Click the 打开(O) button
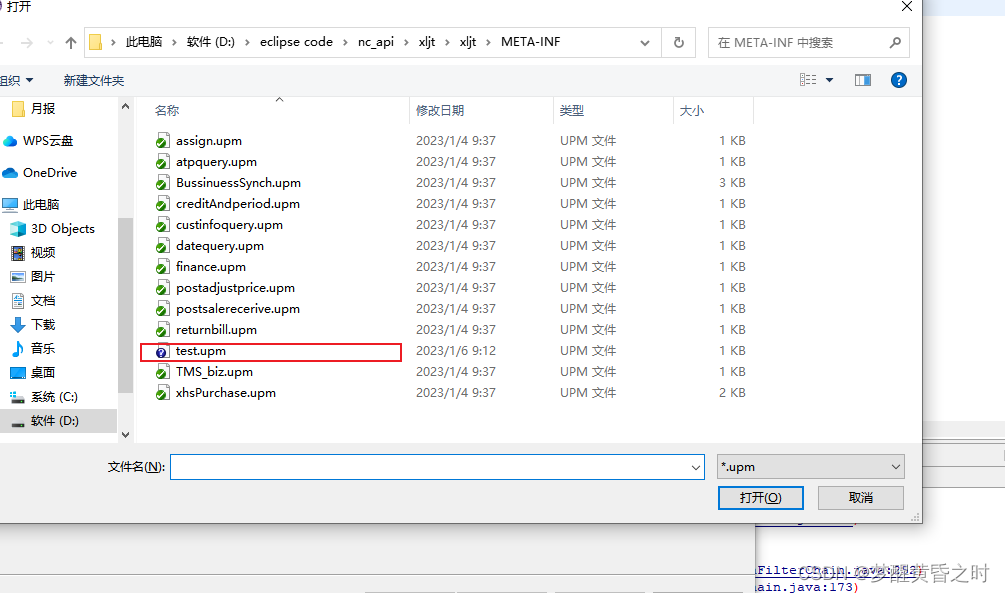Viewport: 1005px width, 593px height. pos(760,497)
